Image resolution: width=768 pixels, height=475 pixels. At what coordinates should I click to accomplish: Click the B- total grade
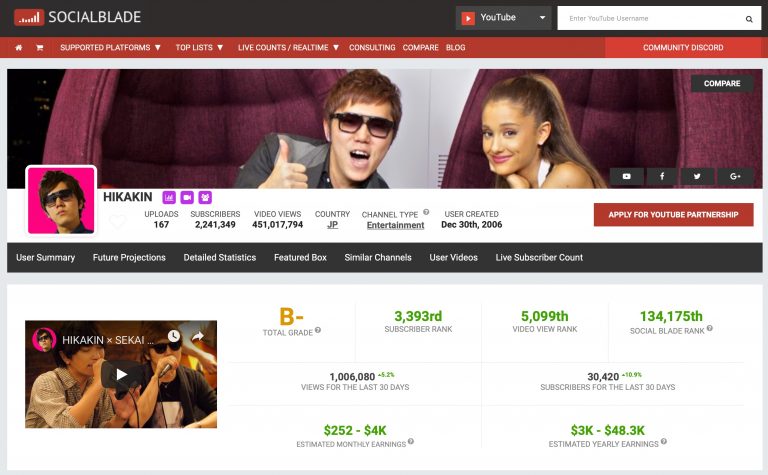pos(291,316)
